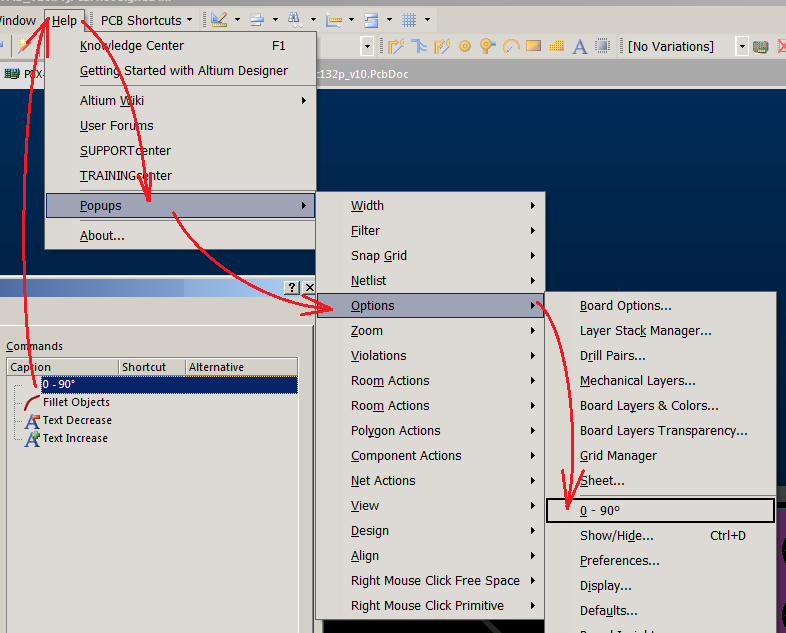Select the place polygon pour tool
Viewport: 786px width, 633px height.
pyautogui.click(x=556, y=47)
